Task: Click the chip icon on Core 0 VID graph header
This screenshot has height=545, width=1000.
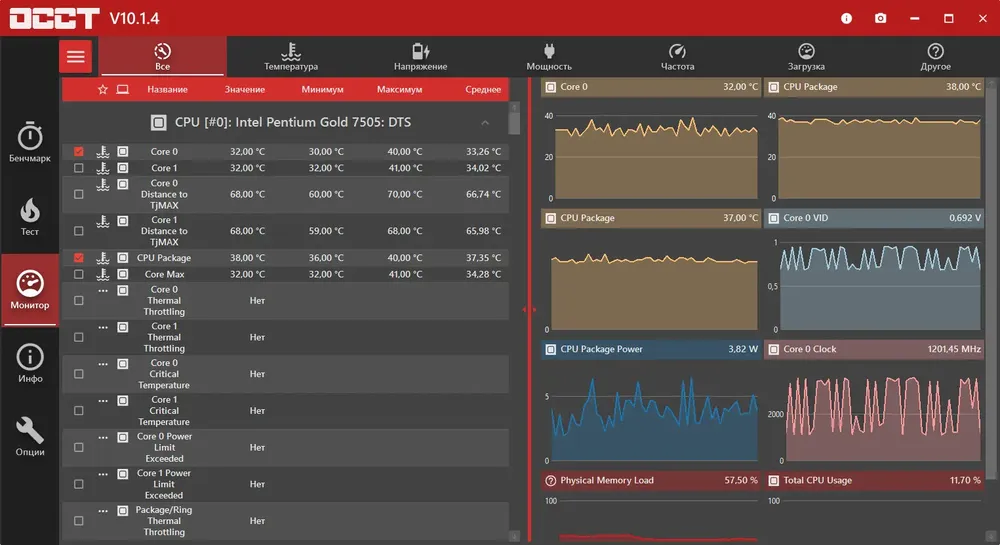Action: pyautogui.click(x=774, y=218)
